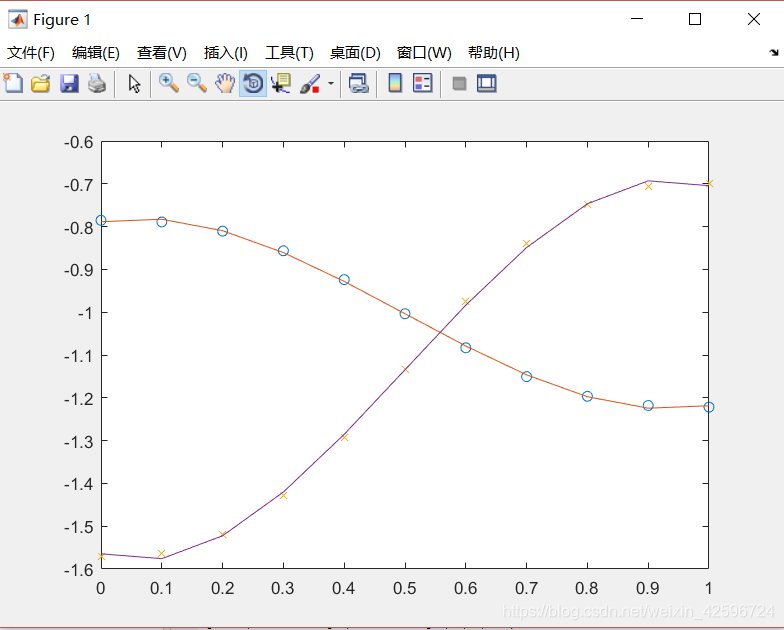The height and width of the screenshot is (630, 784).
Task: Select the Pan hand tool
Action: [225, 83]
